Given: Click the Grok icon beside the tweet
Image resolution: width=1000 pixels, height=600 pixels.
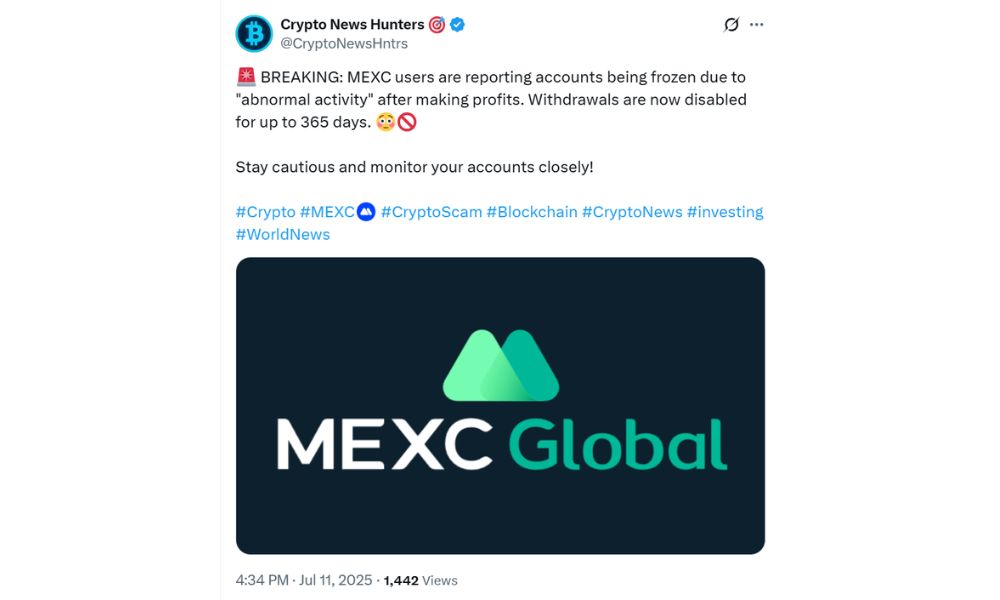Looking at the screenshot, I should click(x=731, y=25).
